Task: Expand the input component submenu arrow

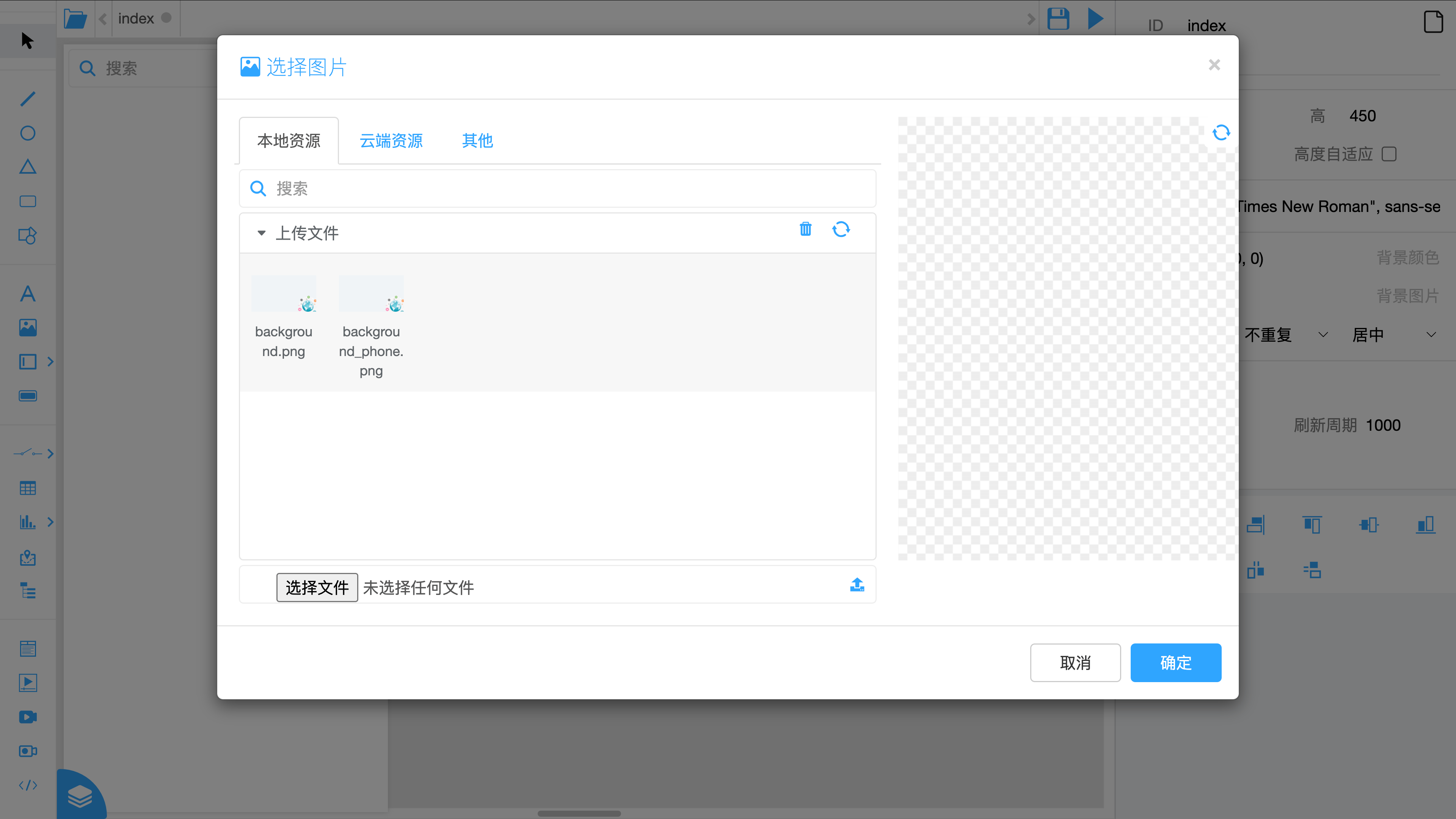Action: coord(50,362)
